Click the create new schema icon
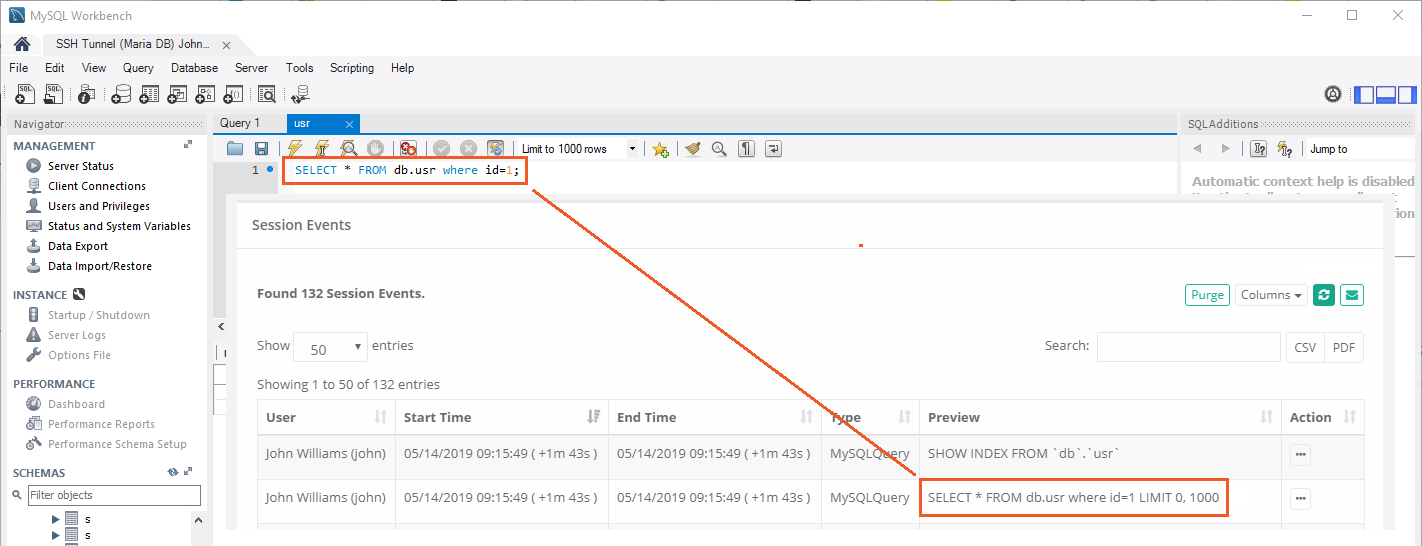 (122, 95)
